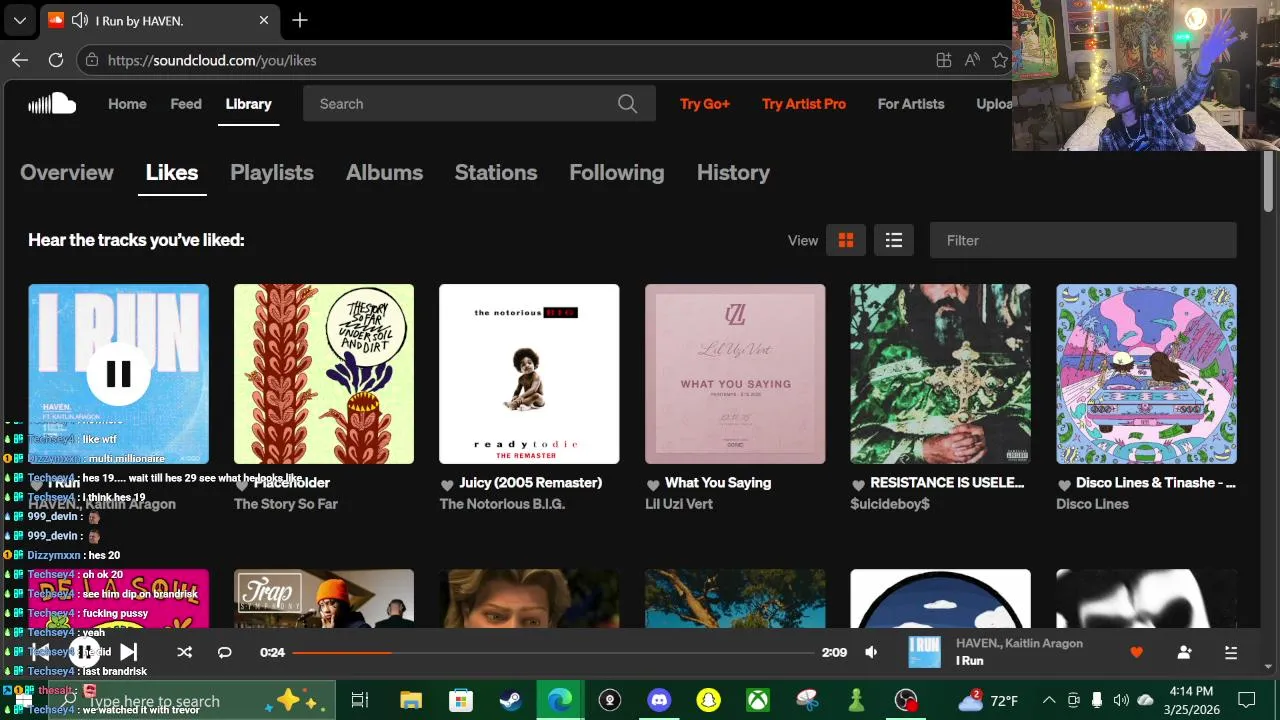Open Xbox app from the taskbar

coord(757,700)
